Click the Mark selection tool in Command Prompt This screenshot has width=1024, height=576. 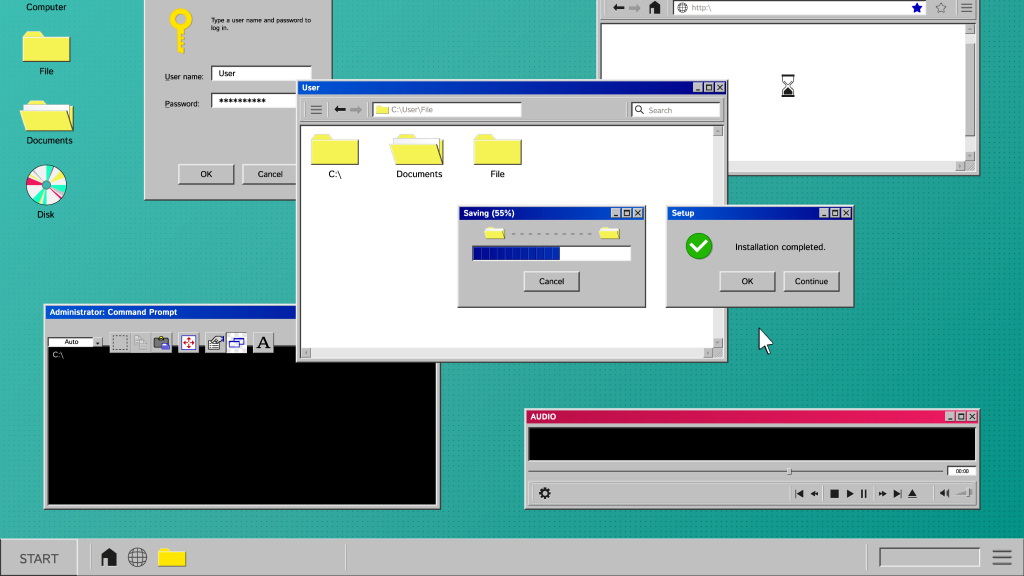pyautogui.click(x=120, y=343)
